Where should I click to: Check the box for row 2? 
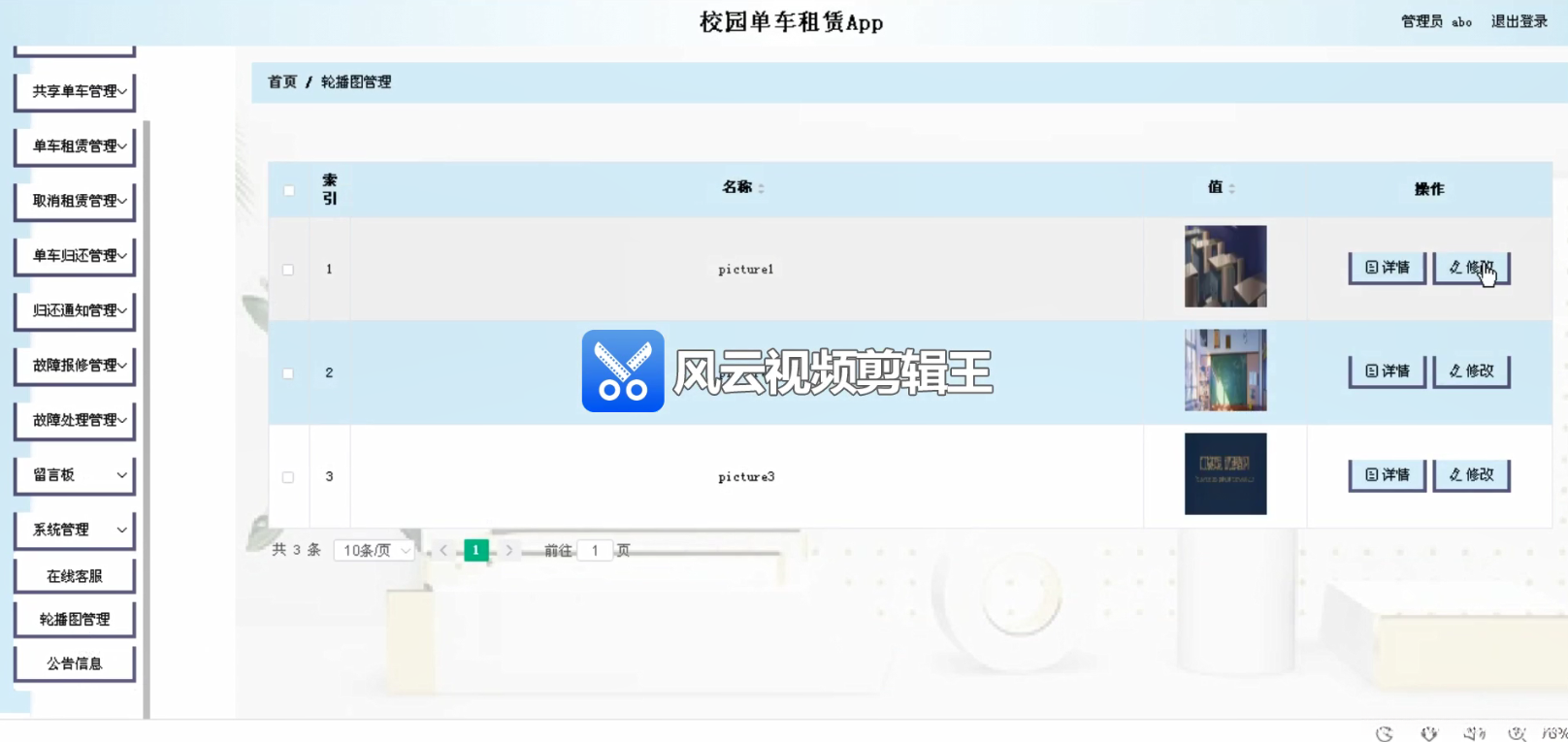click(288, 373)
